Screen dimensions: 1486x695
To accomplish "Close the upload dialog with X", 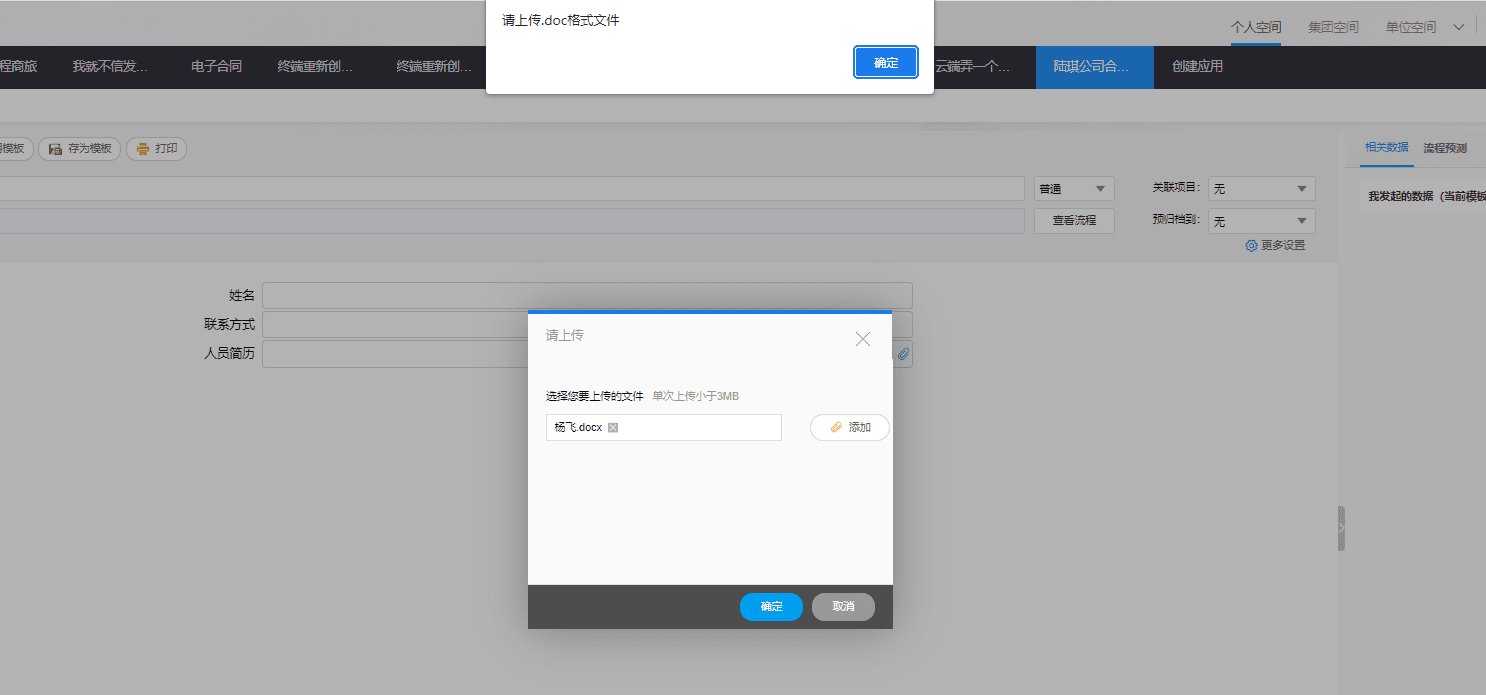I will click(x=863, y=339).
